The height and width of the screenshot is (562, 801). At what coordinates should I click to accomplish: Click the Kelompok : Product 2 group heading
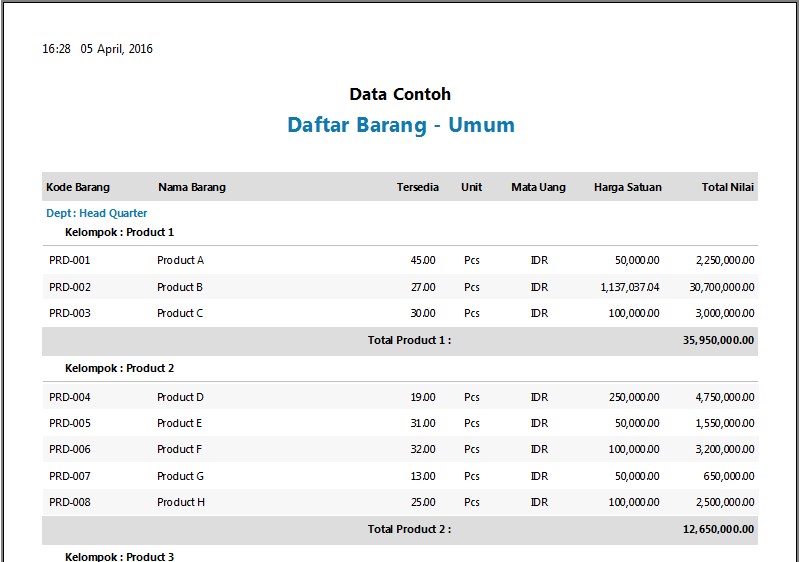pos(119,368)
